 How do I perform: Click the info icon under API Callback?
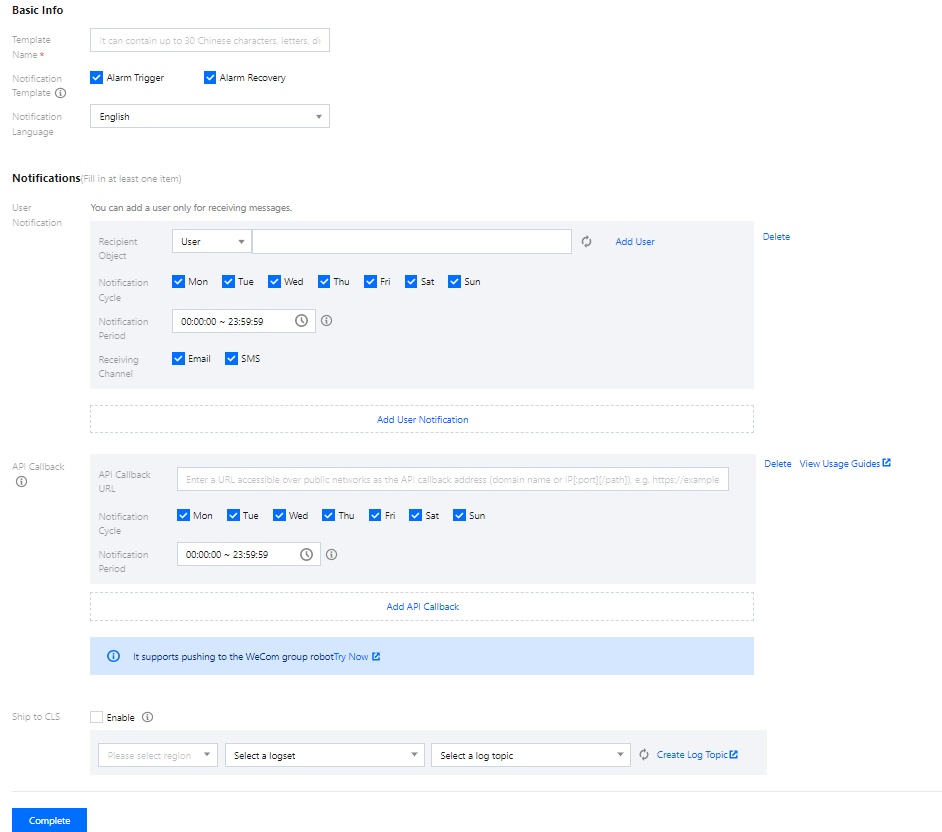tap(21, 482)
